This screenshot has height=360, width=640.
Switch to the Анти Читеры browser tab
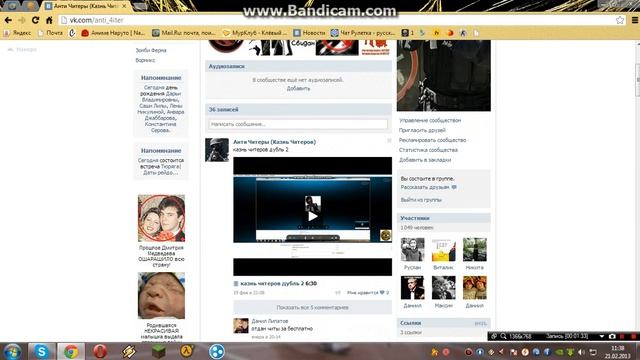tap(85, 6)
